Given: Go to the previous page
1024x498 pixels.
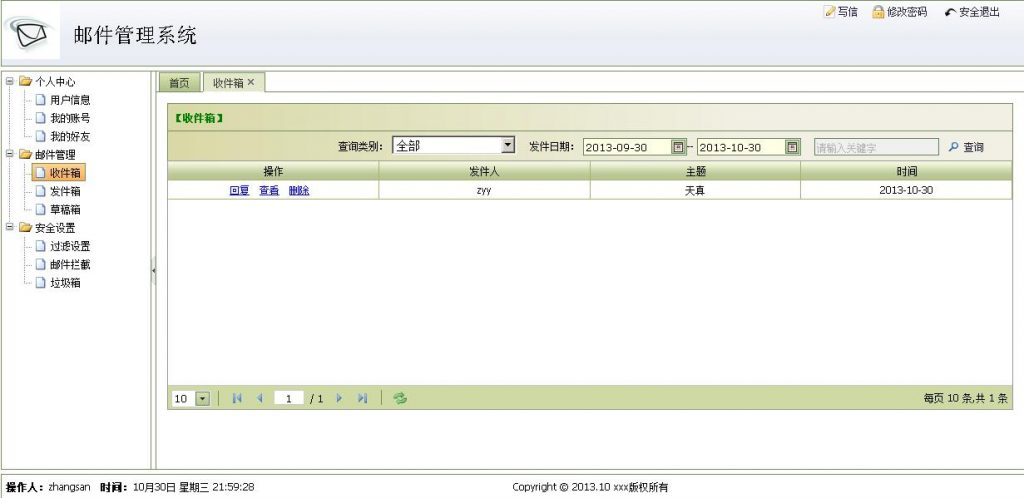Looking at the screenshot, I should pos(260,398).
